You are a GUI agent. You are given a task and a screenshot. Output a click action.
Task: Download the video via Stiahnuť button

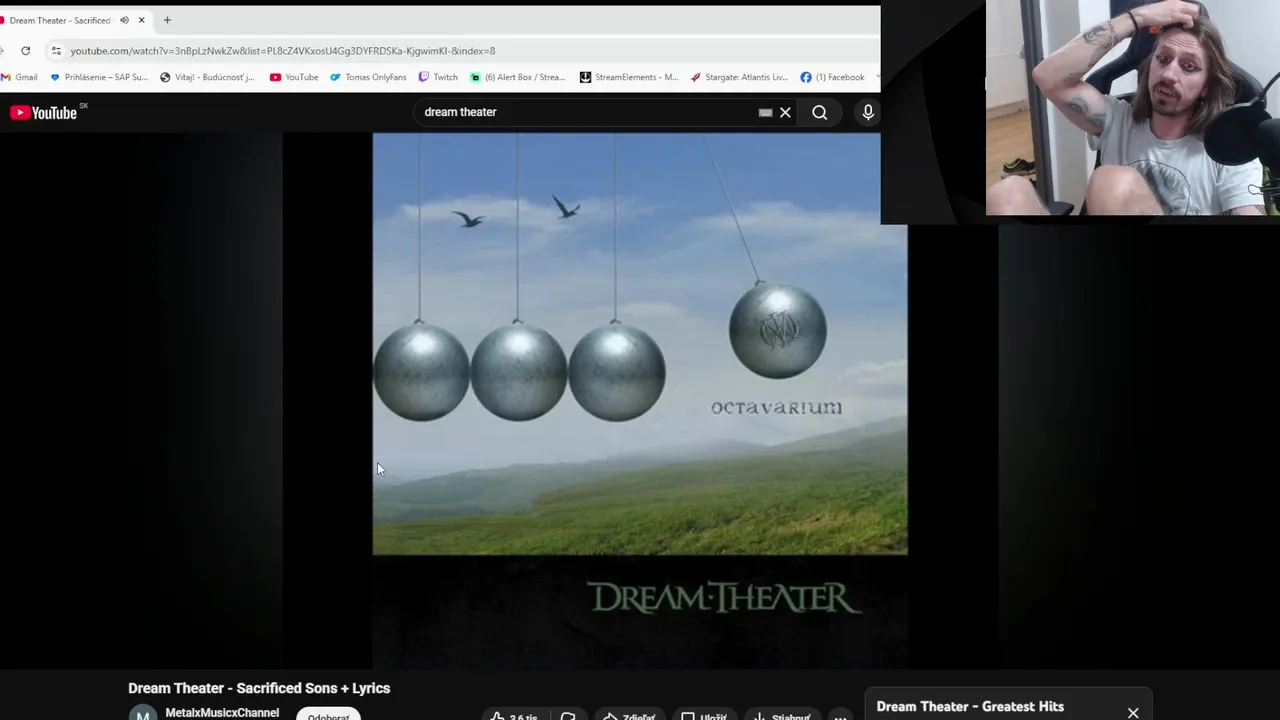(x=782, y=716)
